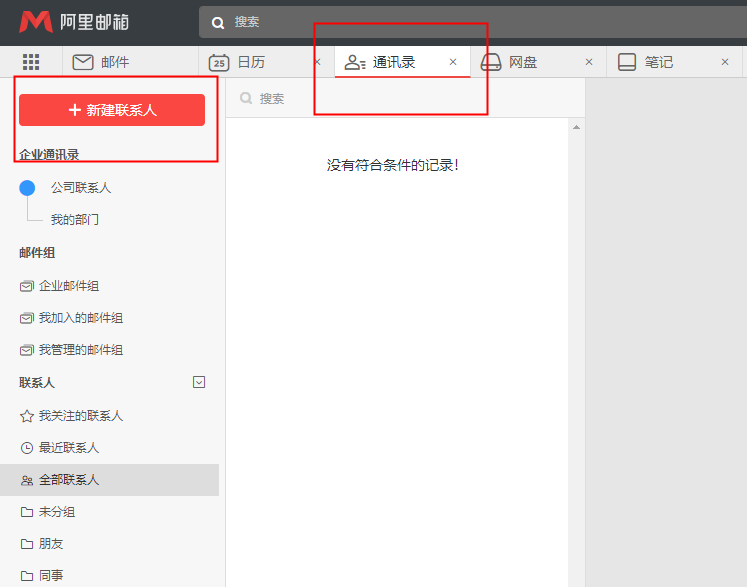The width and height of the screenshot is (747, 587).
Task: Click the folder icon beside 朋友
Action: (x=27, y=544)
